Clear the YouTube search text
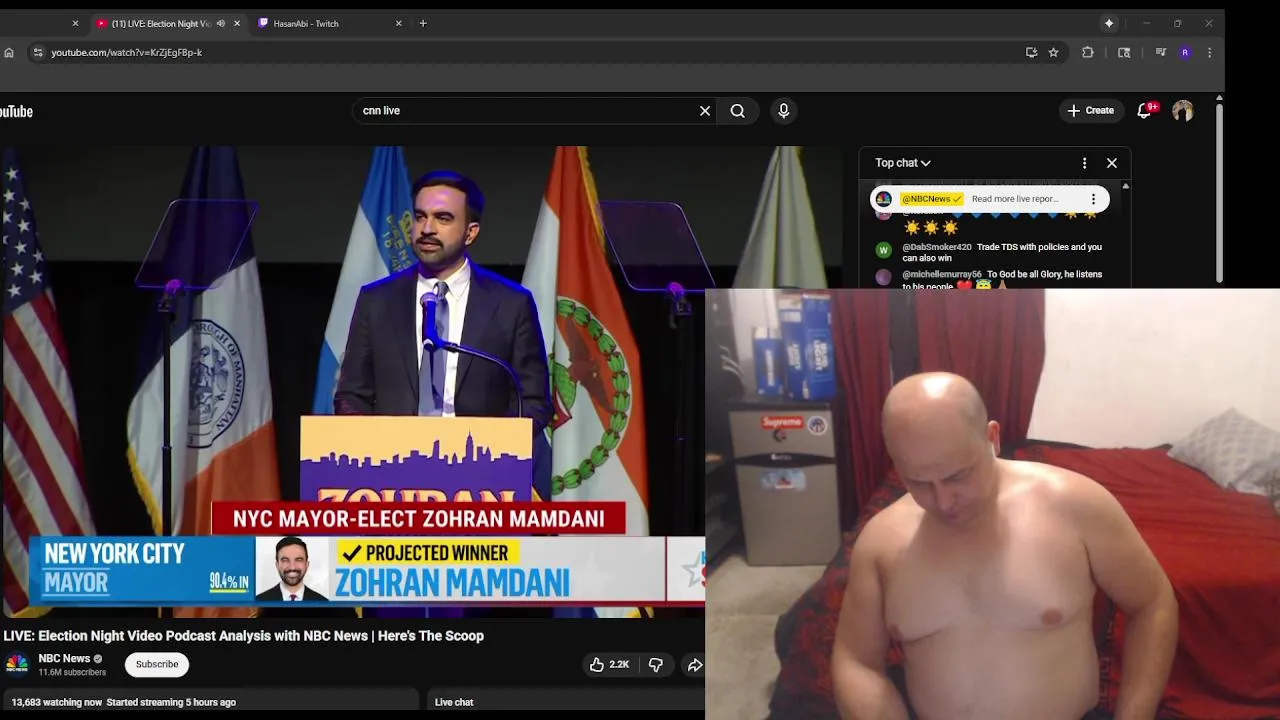1280x720 pixels. click(x=705, y=111)
